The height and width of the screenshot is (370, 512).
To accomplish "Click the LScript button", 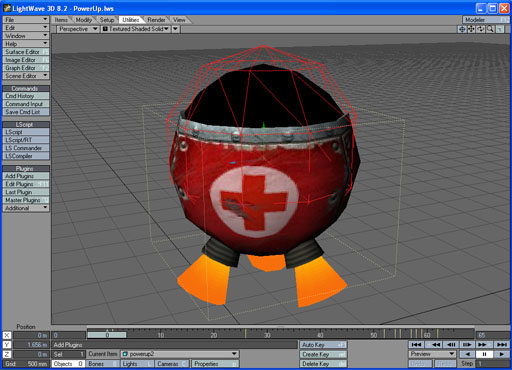I will click(26, 132).
